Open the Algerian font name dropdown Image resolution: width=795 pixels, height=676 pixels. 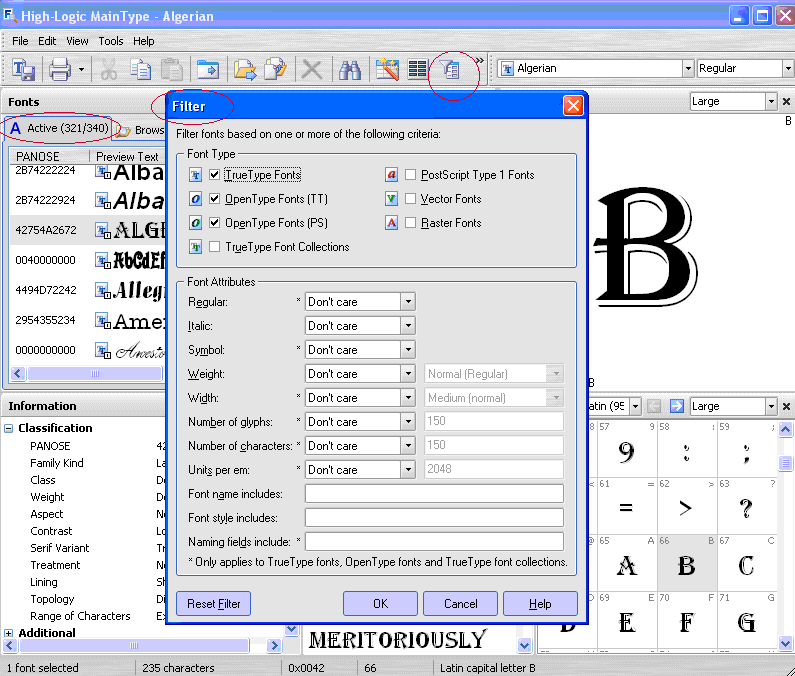pos(688,68)
